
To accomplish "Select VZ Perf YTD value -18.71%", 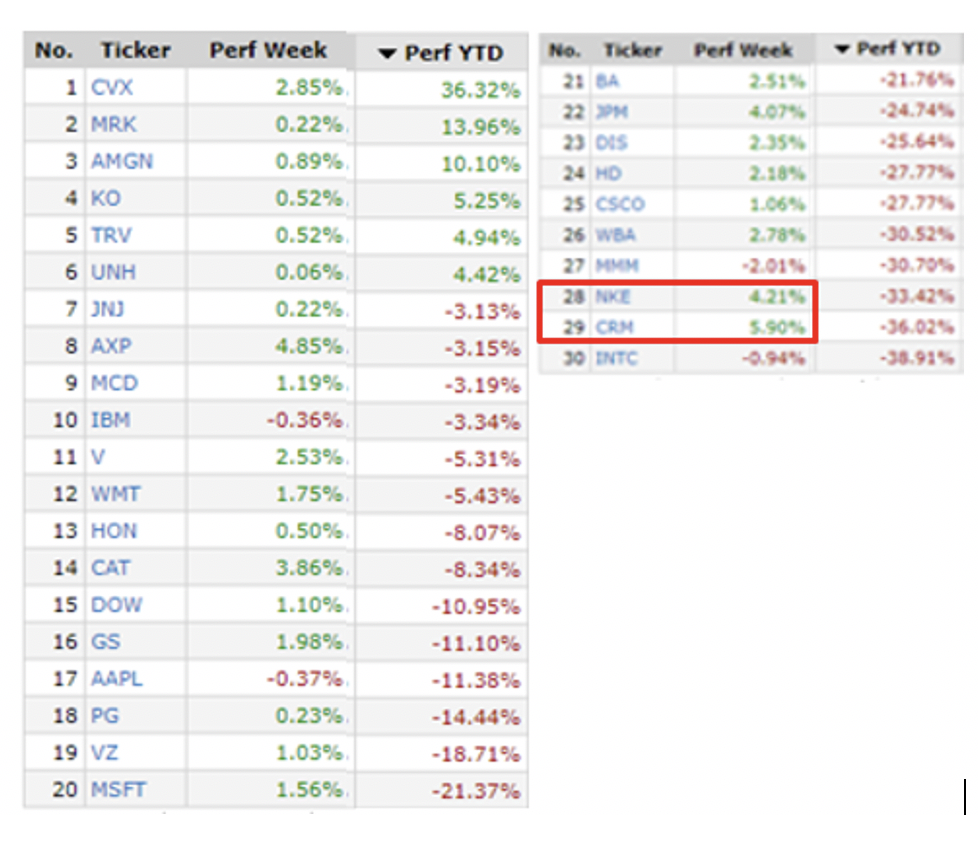I will [x=476, y=754].
